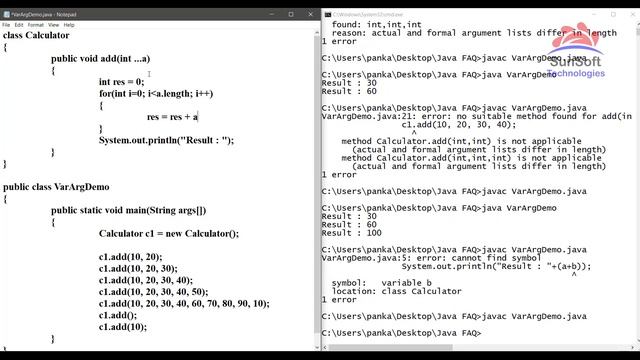640x360 pixels.
Task: Click the 'cannot find symbol' error line
Action: 431,258
